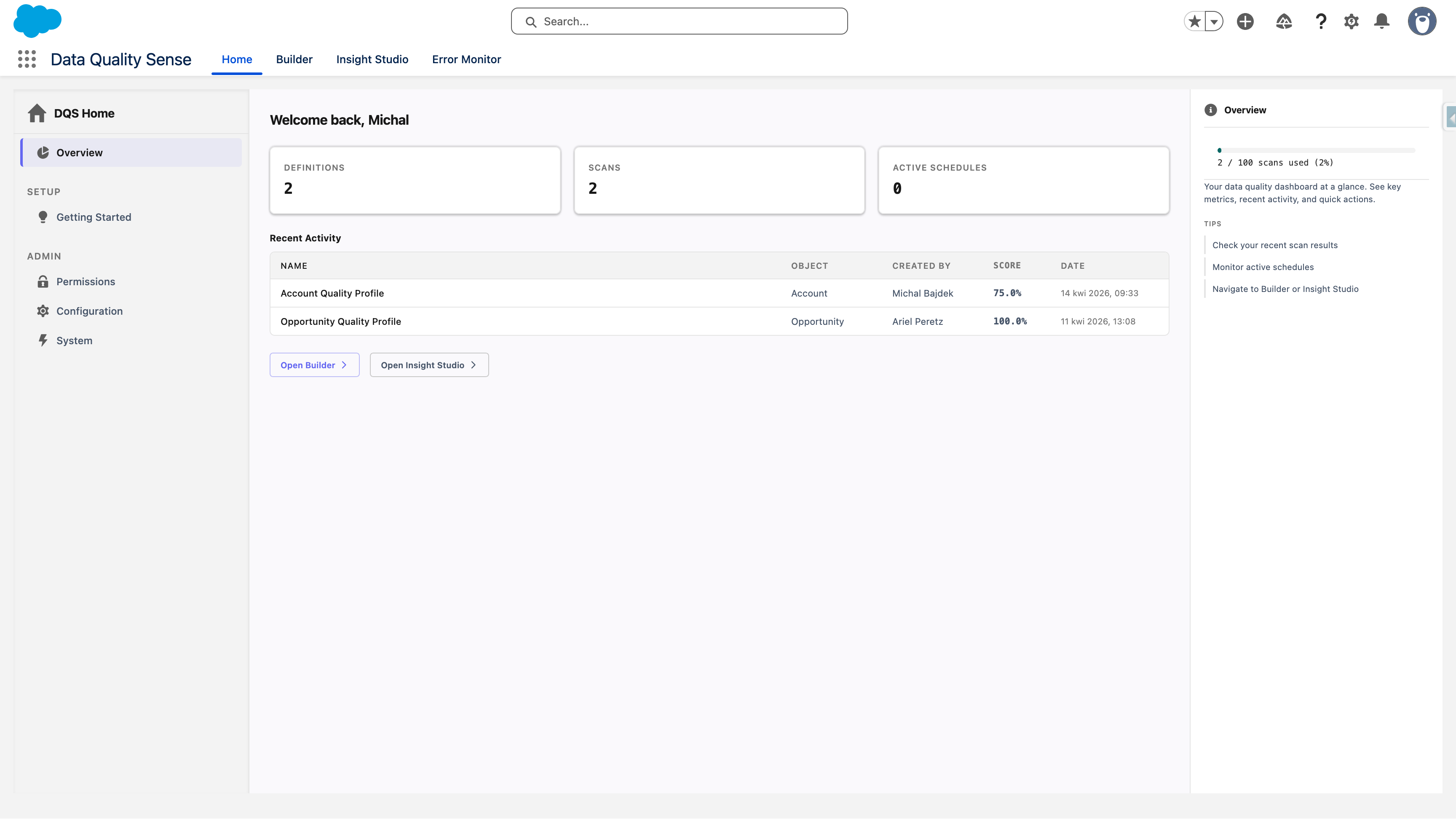The width and height of the screenshot is (1456, 819).
Task: Click the Opportunity object cell
Action: 817,321
